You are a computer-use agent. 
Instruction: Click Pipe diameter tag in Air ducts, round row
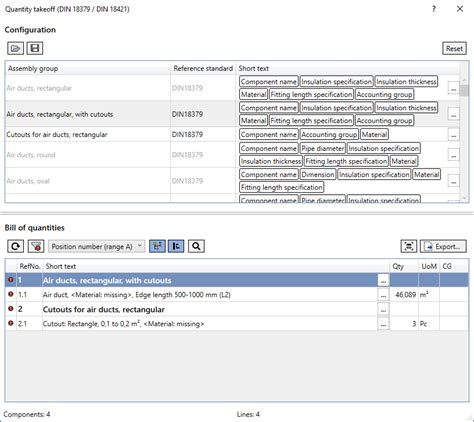[322, 148]
